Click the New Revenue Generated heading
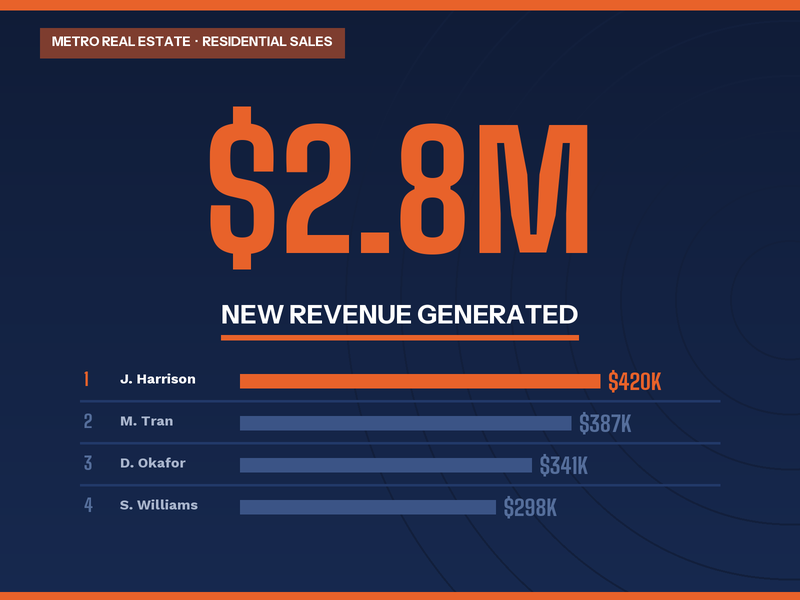800x600 pixels. 399,314
